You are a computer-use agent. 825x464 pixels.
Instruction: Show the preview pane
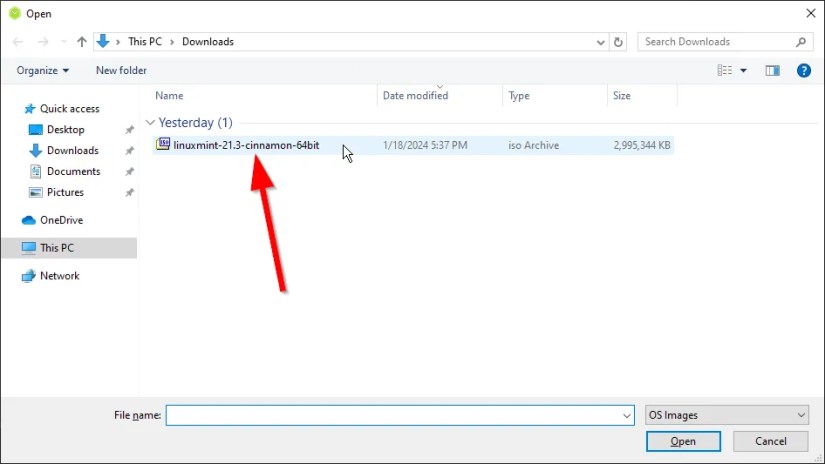click(772, 70)
